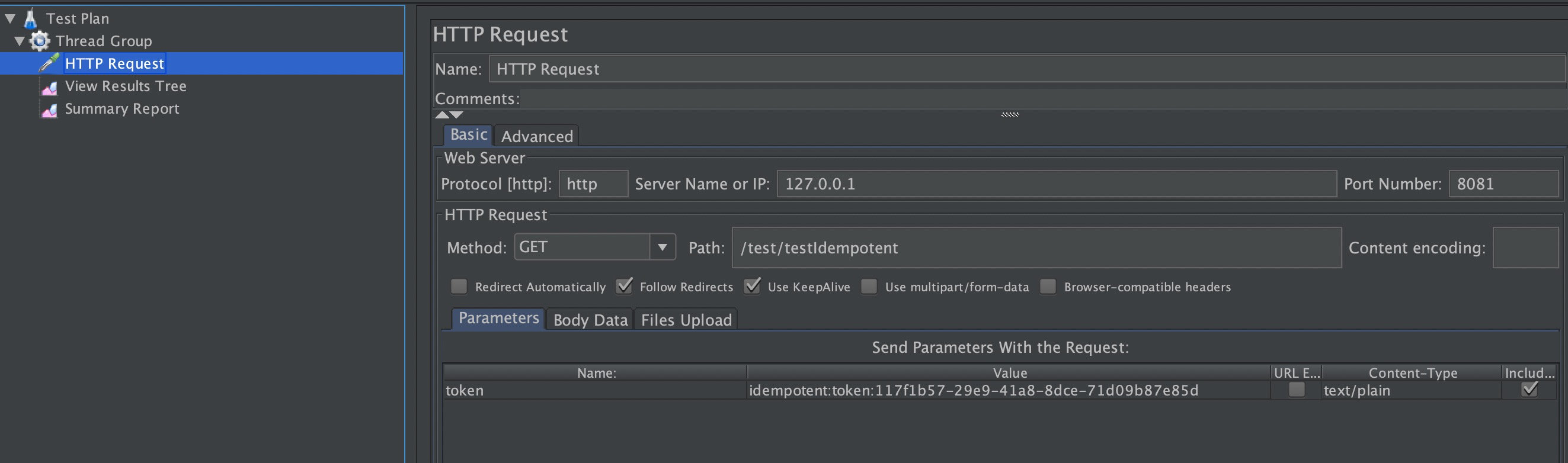Switch to the Advanced tab
The width and height of the screenshot is (1568, 463).
click(x=536, y=136)
